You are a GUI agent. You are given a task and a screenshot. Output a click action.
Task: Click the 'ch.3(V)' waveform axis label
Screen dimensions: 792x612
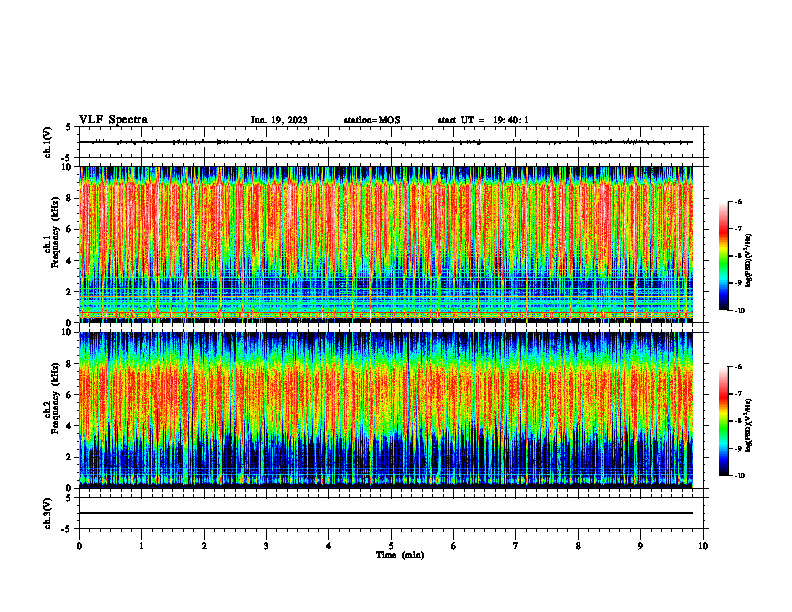47,513
